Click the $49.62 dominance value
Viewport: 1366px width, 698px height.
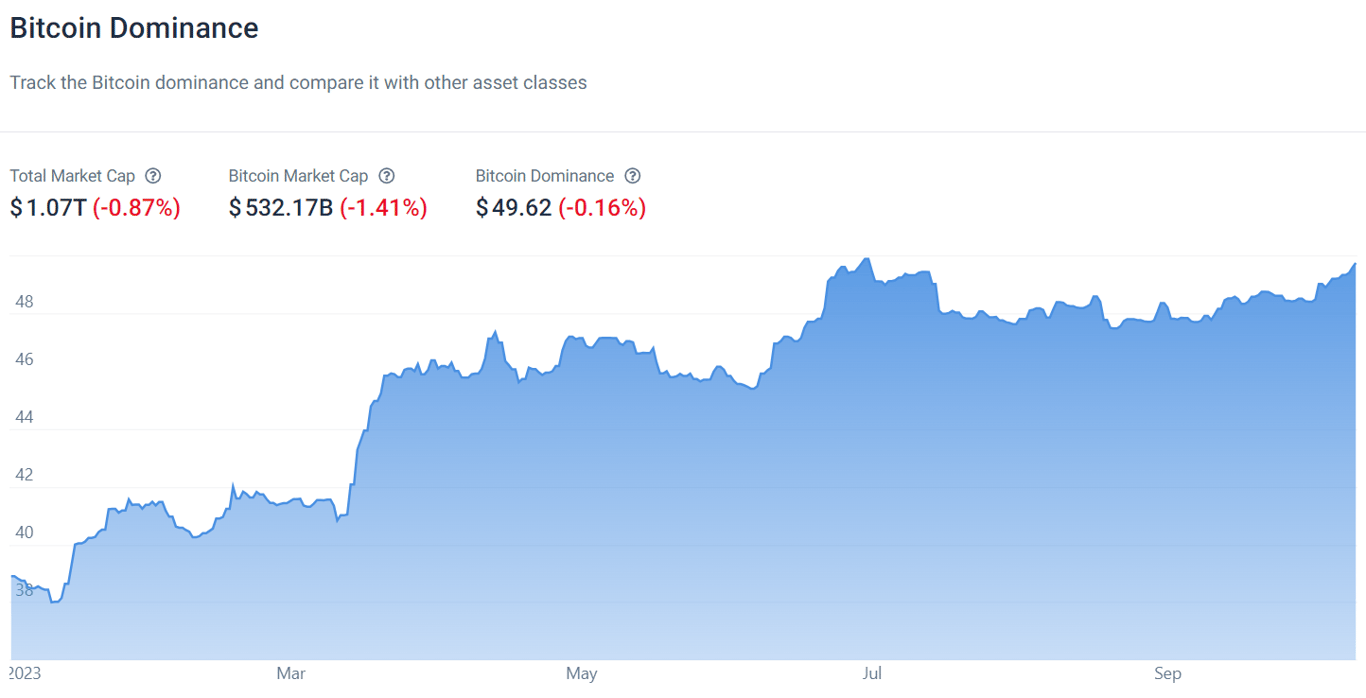[514, 208]
